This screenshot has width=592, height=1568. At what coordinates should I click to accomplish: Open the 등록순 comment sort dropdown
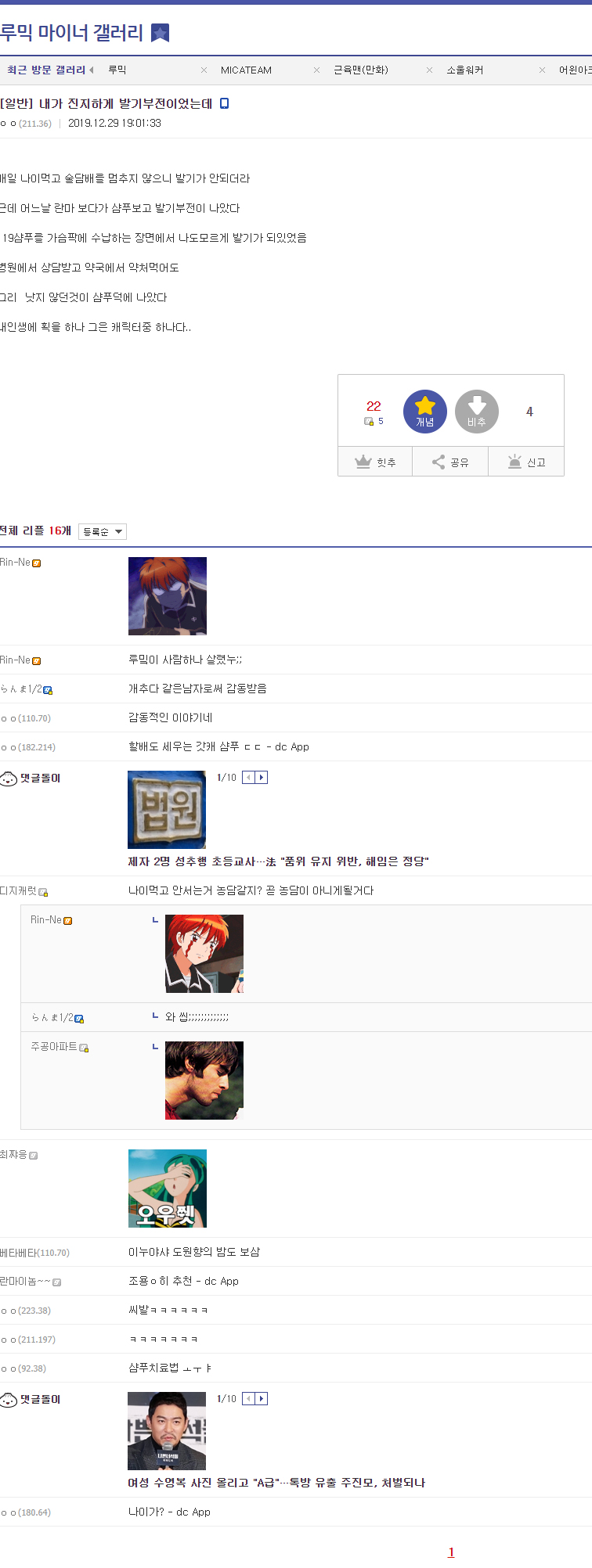pos(103,531)
